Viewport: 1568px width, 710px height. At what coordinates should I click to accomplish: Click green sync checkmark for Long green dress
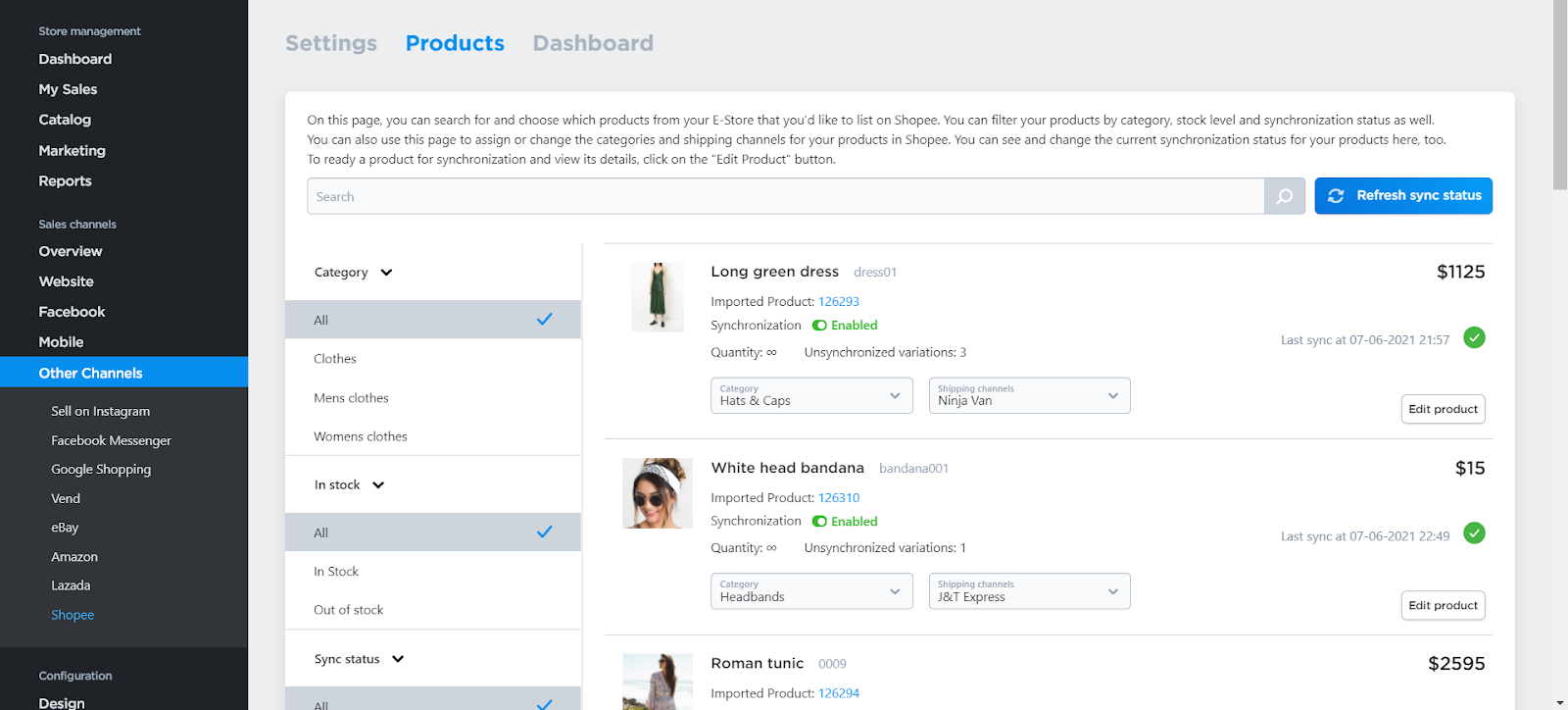[1474, 337]
